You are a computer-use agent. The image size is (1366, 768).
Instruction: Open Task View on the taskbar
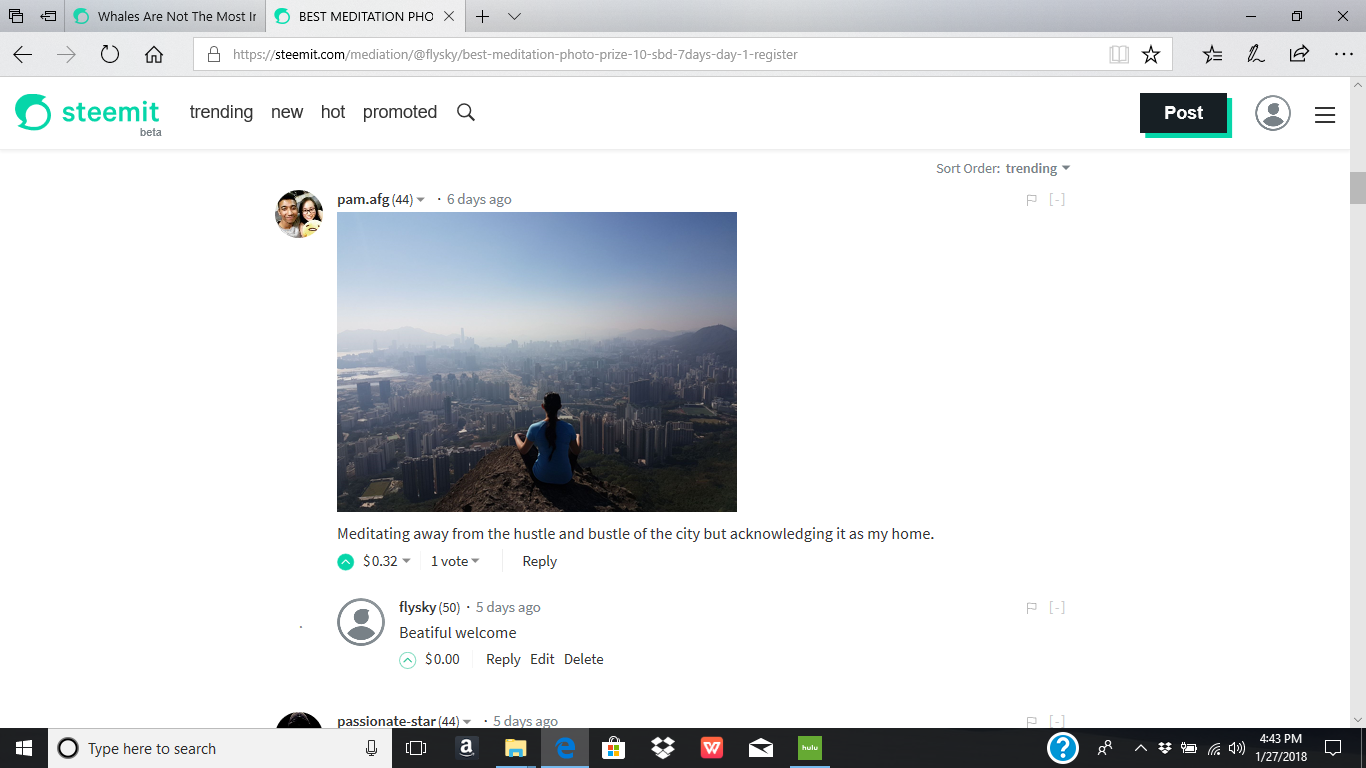pyautogui.click(x=416, y=748)
